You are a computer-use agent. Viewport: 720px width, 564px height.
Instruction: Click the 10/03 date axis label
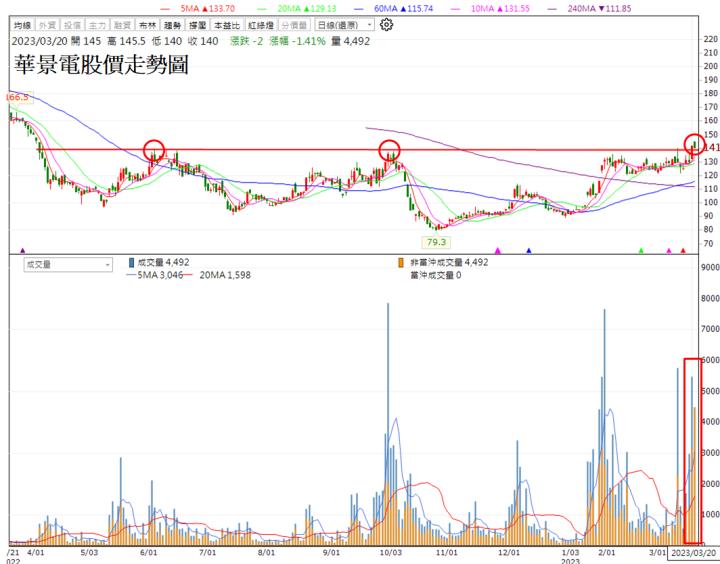click(390, 552)
